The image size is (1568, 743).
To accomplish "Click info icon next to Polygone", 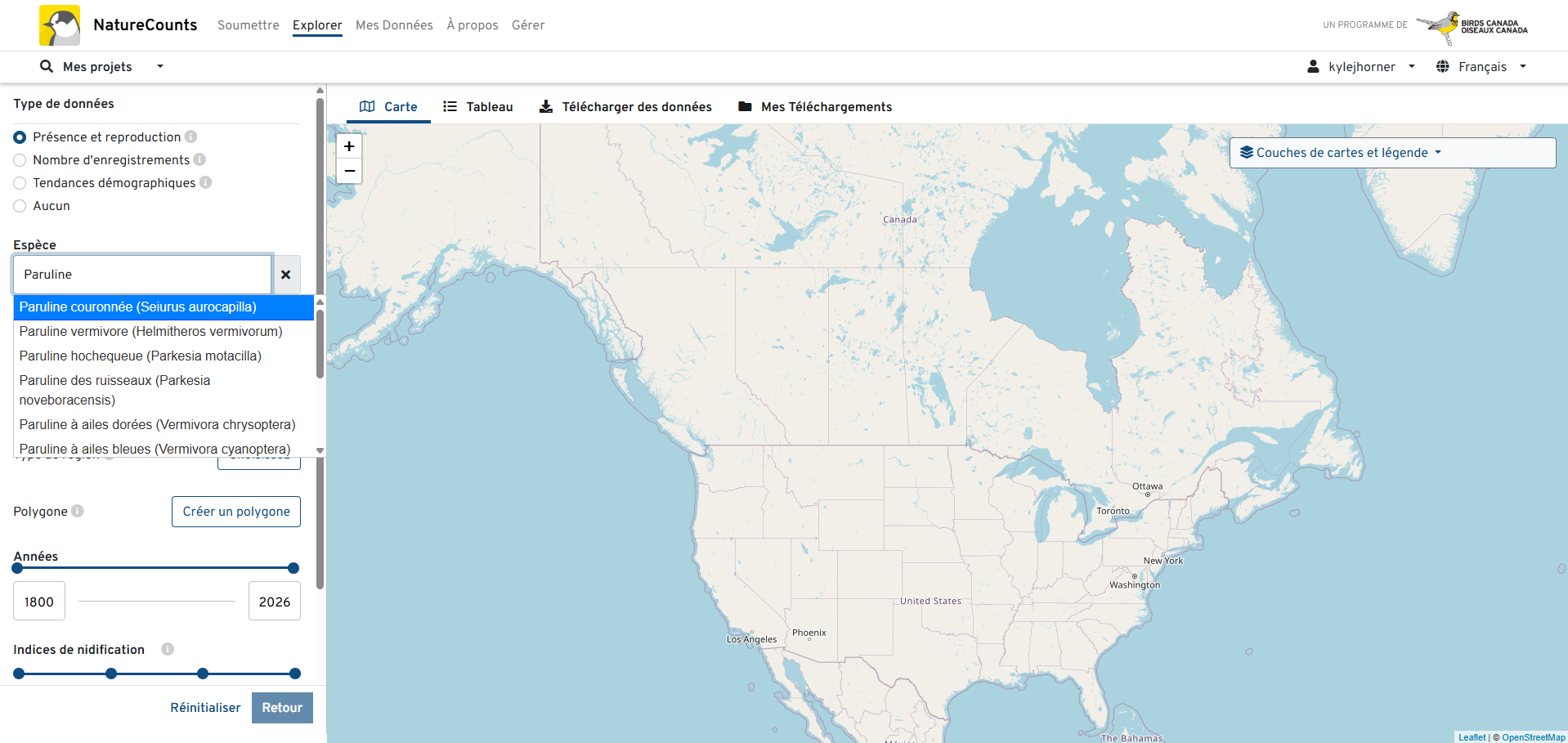I will coord(78,511).
